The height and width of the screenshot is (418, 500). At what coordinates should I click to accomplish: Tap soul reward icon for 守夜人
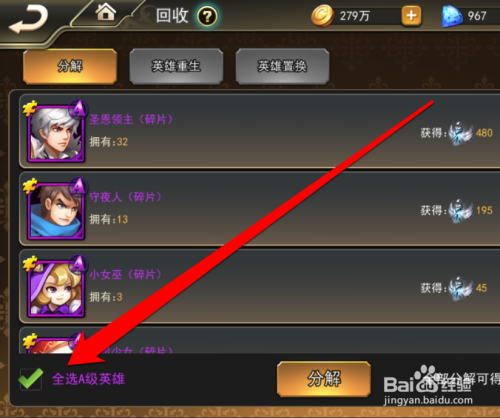[x=461, y=211]
